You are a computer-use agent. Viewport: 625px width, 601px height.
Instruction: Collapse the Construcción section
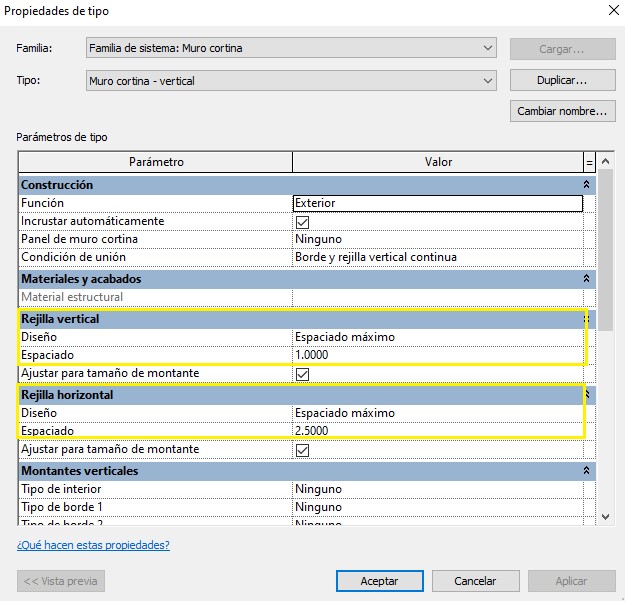587,185
